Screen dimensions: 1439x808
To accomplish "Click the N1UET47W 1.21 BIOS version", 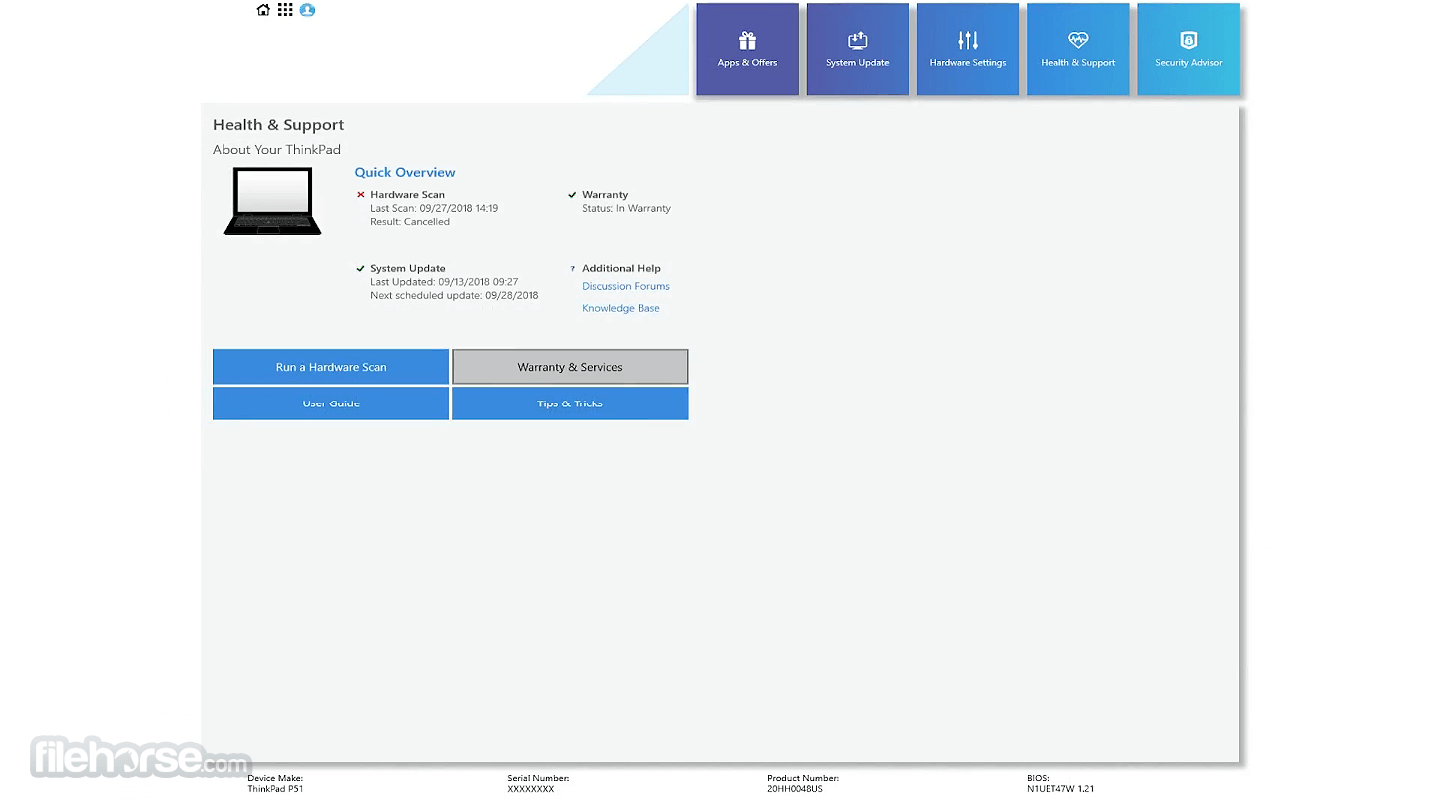I will pos(1060,789).
